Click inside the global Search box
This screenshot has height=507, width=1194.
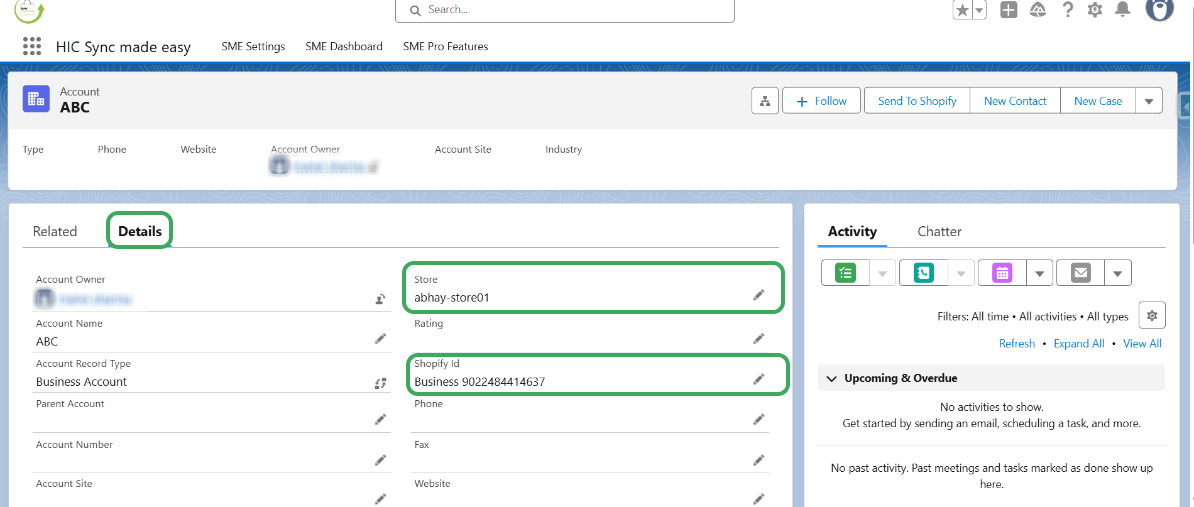pyautogui.click(x=564, y=10)
